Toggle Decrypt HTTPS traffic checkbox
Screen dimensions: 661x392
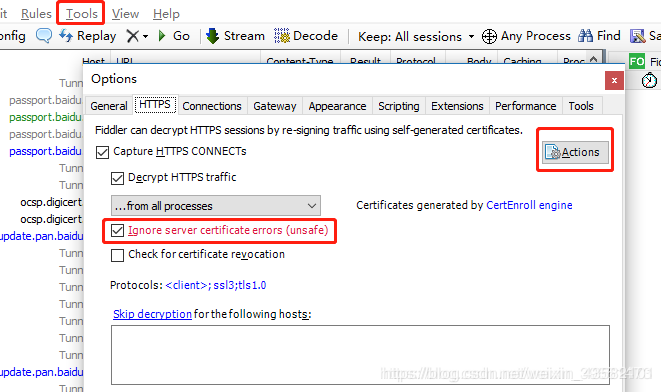pyautogui.click(x=117, y=178)
